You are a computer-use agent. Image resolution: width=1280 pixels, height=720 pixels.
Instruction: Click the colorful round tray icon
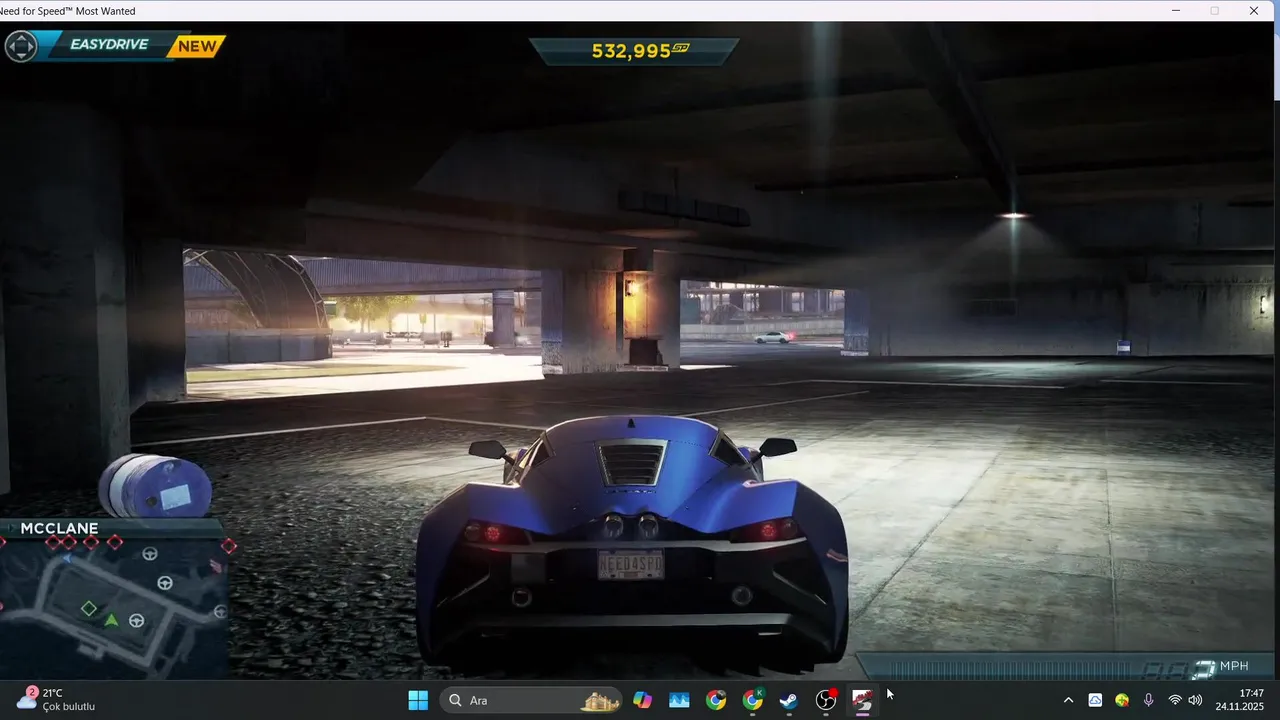[1122, 700]
